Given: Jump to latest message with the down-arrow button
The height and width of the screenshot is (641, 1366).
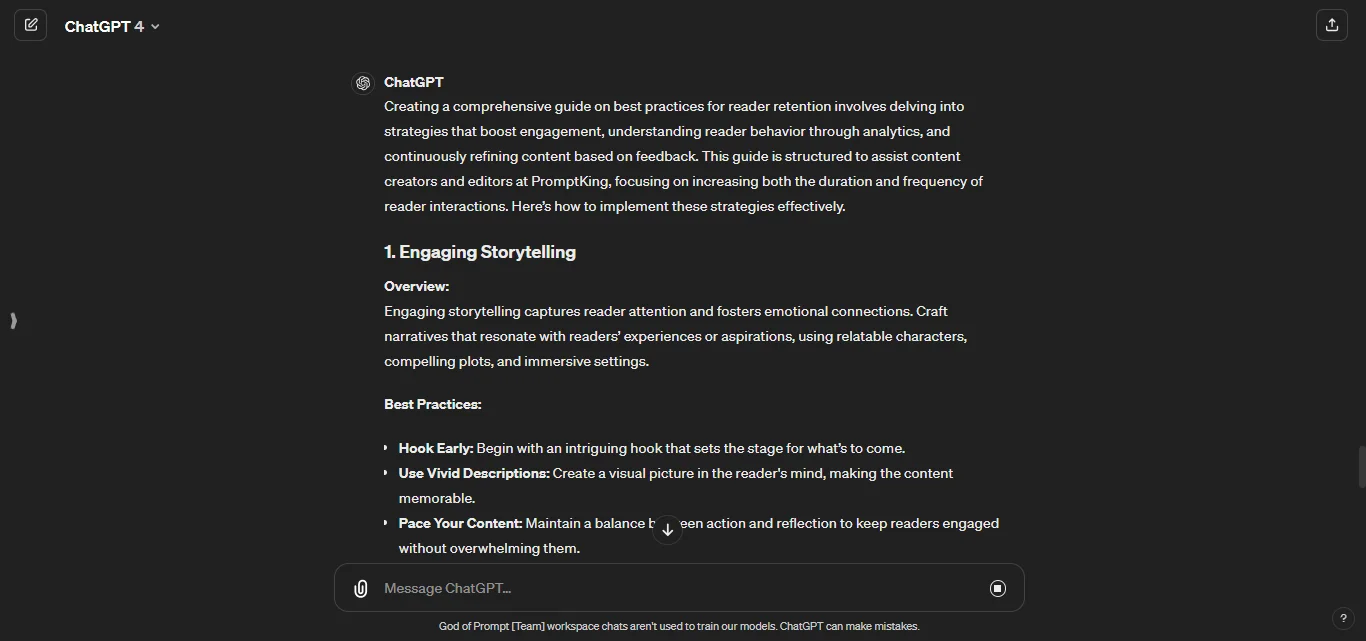Looking at the screenshot, I should click(x=667, y=528).
